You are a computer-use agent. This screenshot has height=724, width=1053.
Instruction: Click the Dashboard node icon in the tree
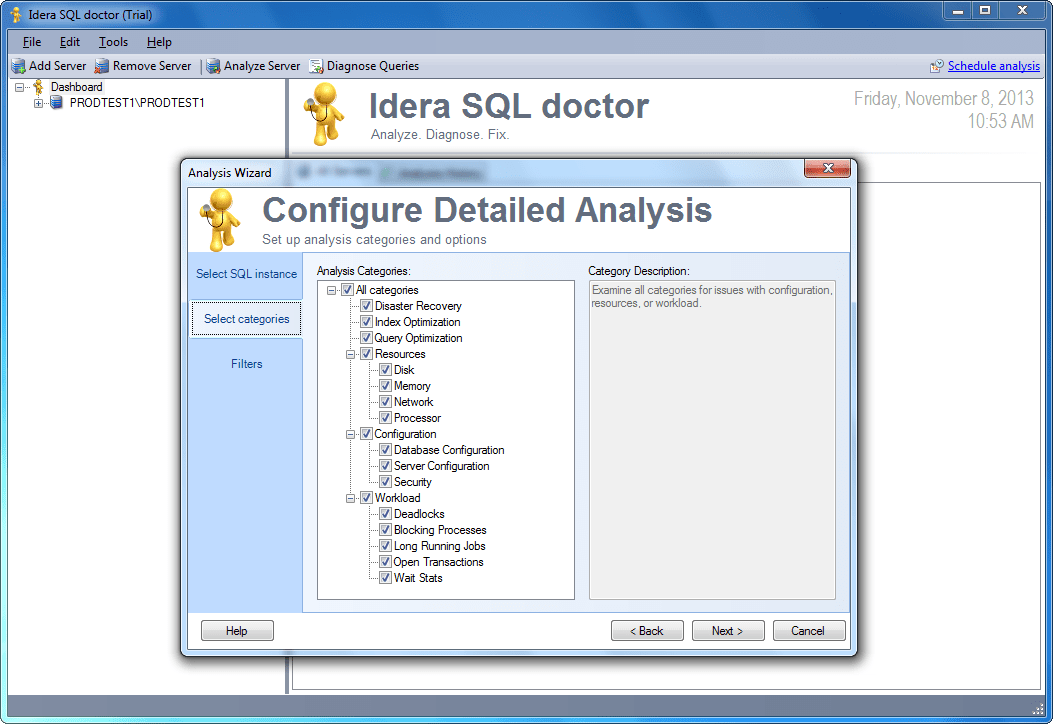(40, 86)
